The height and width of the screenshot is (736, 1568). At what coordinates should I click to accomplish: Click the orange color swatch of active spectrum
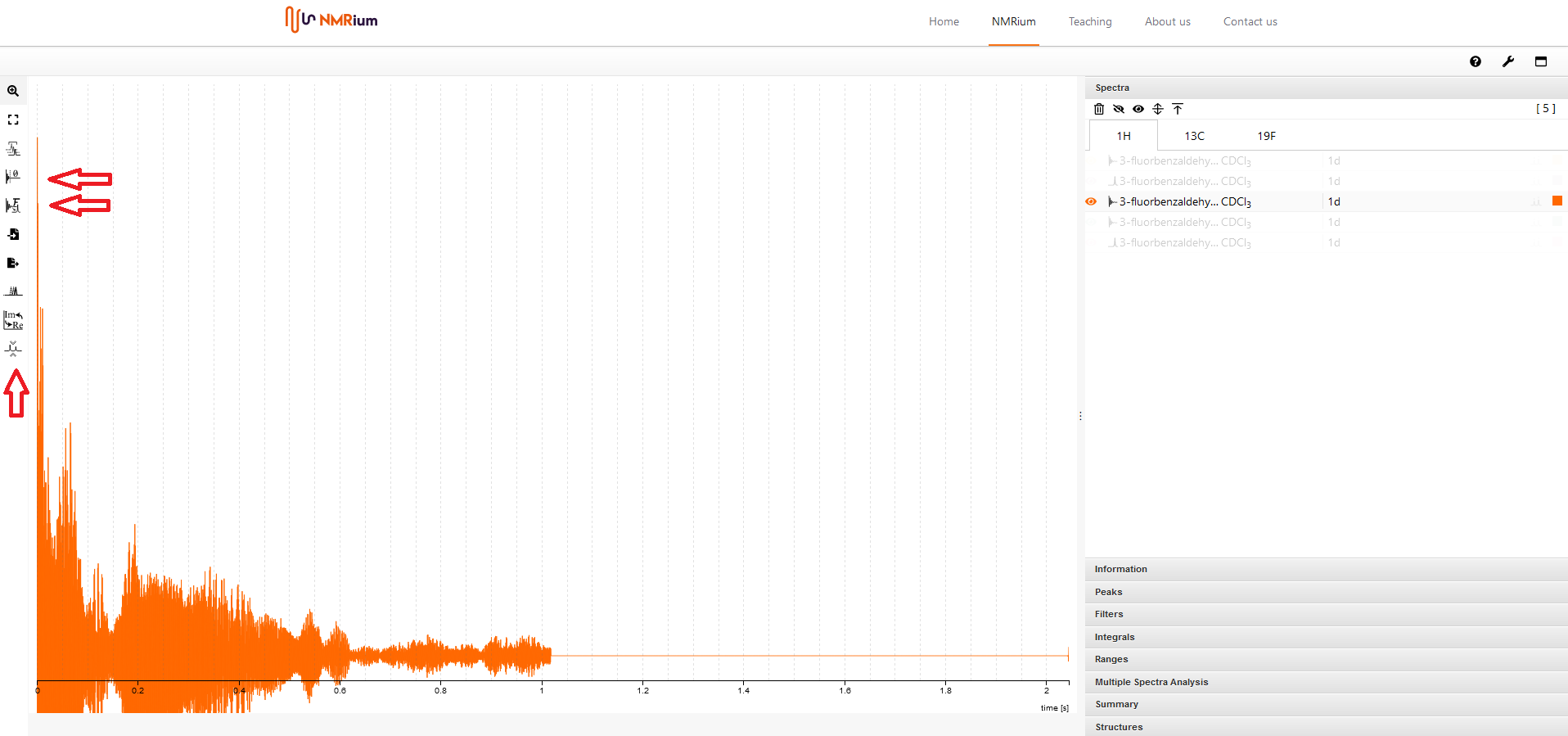(x=1557, y=201)
